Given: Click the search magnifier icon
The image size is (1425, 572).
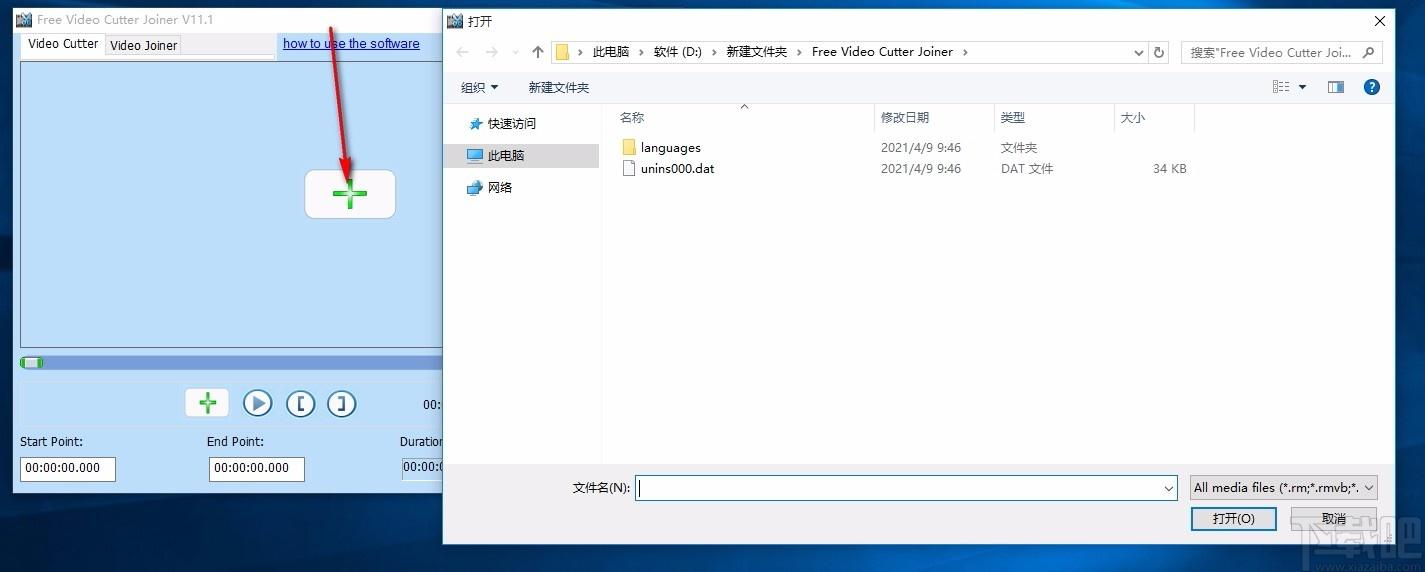Looking at the screenshot, I should pos(1370,53).
